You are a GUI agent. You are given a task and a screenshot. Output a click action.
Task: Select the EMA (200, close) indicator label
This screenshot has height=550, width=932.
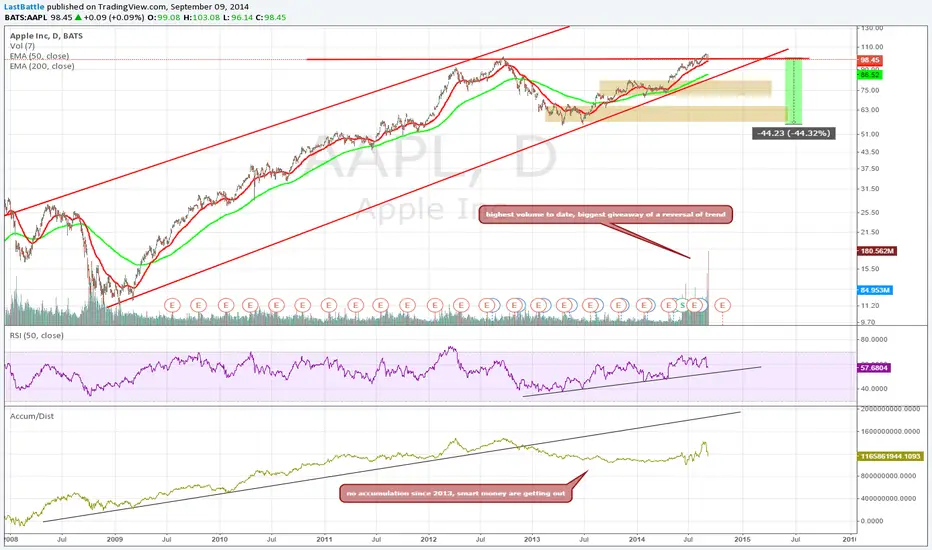point(42,66)
